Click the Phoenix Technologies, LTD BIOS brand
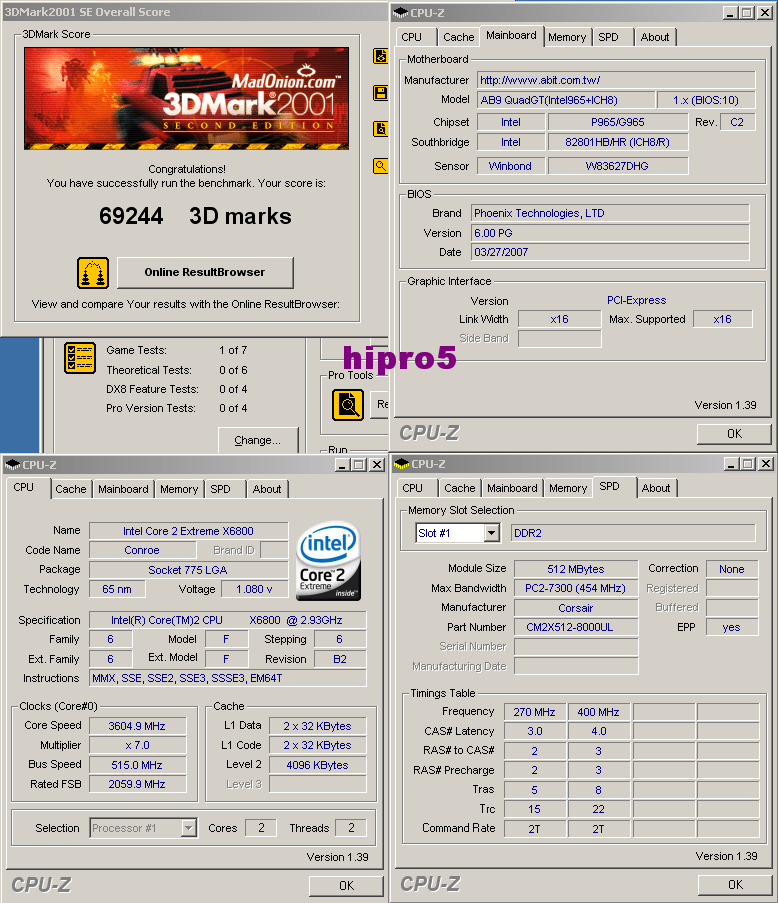The image size is (778, 903). (x=610, y=214)
